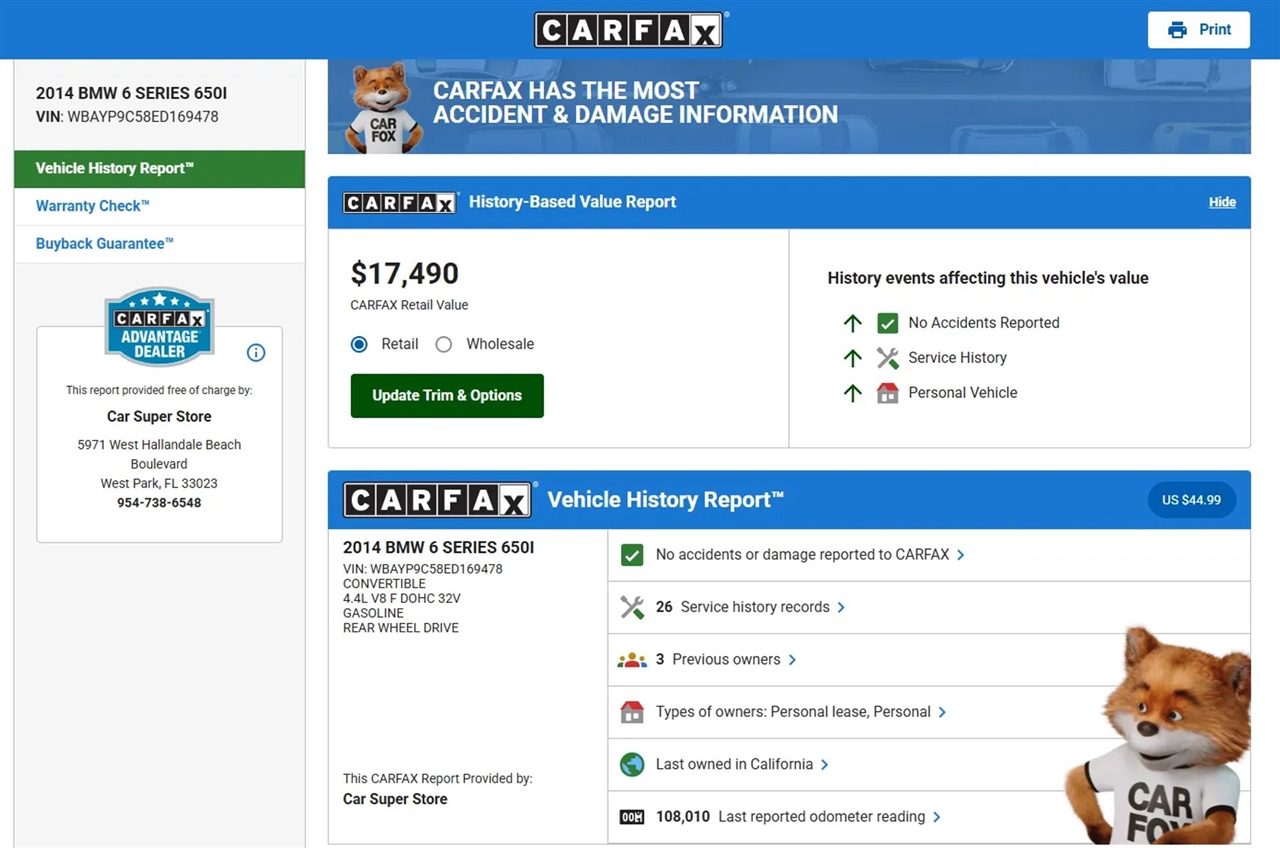Open the Buyback Guarantee tab
Image resolution: width=1280 pixels, height=848 pixels.
click(105, 244)
